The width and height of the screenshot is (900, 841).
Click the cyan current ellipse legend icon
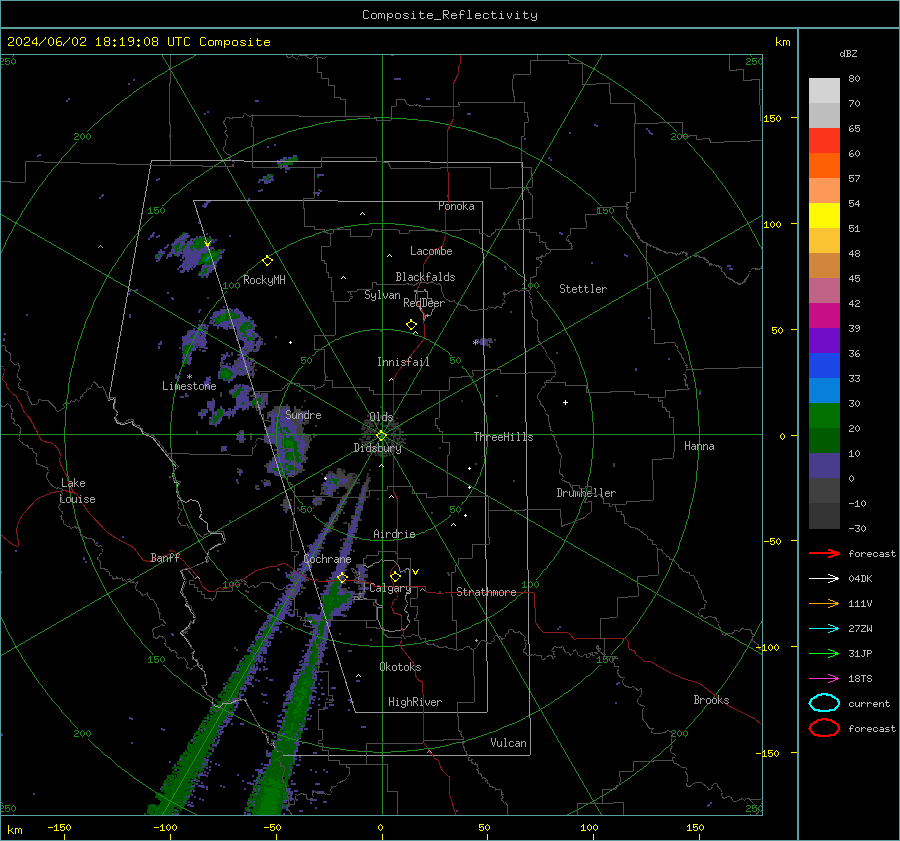(x=824, y=703)
